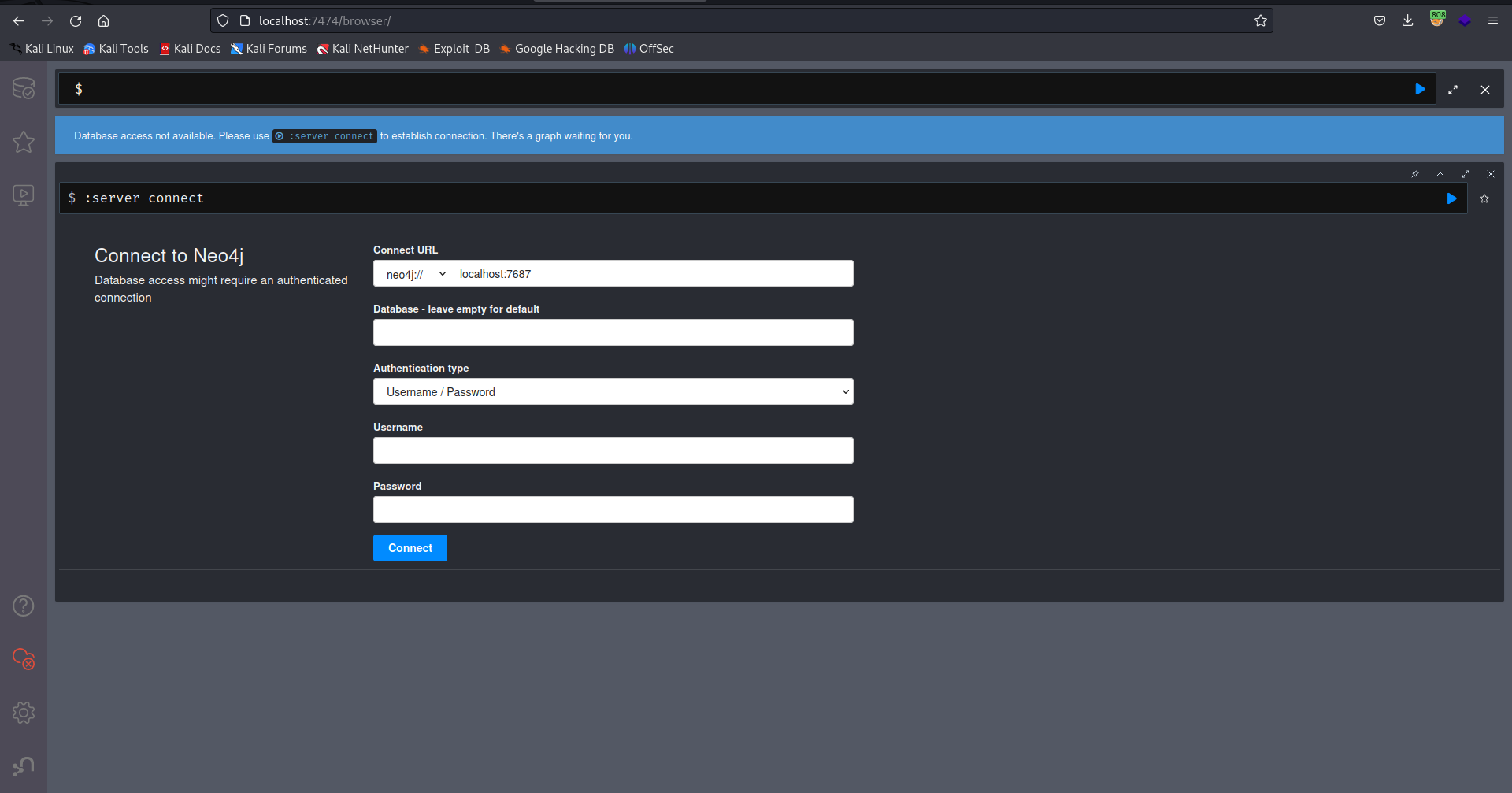This screenshot has height=793, width=1512.
Task: Open Browser Settings gear in sidebar
Action: pos(24,713)
